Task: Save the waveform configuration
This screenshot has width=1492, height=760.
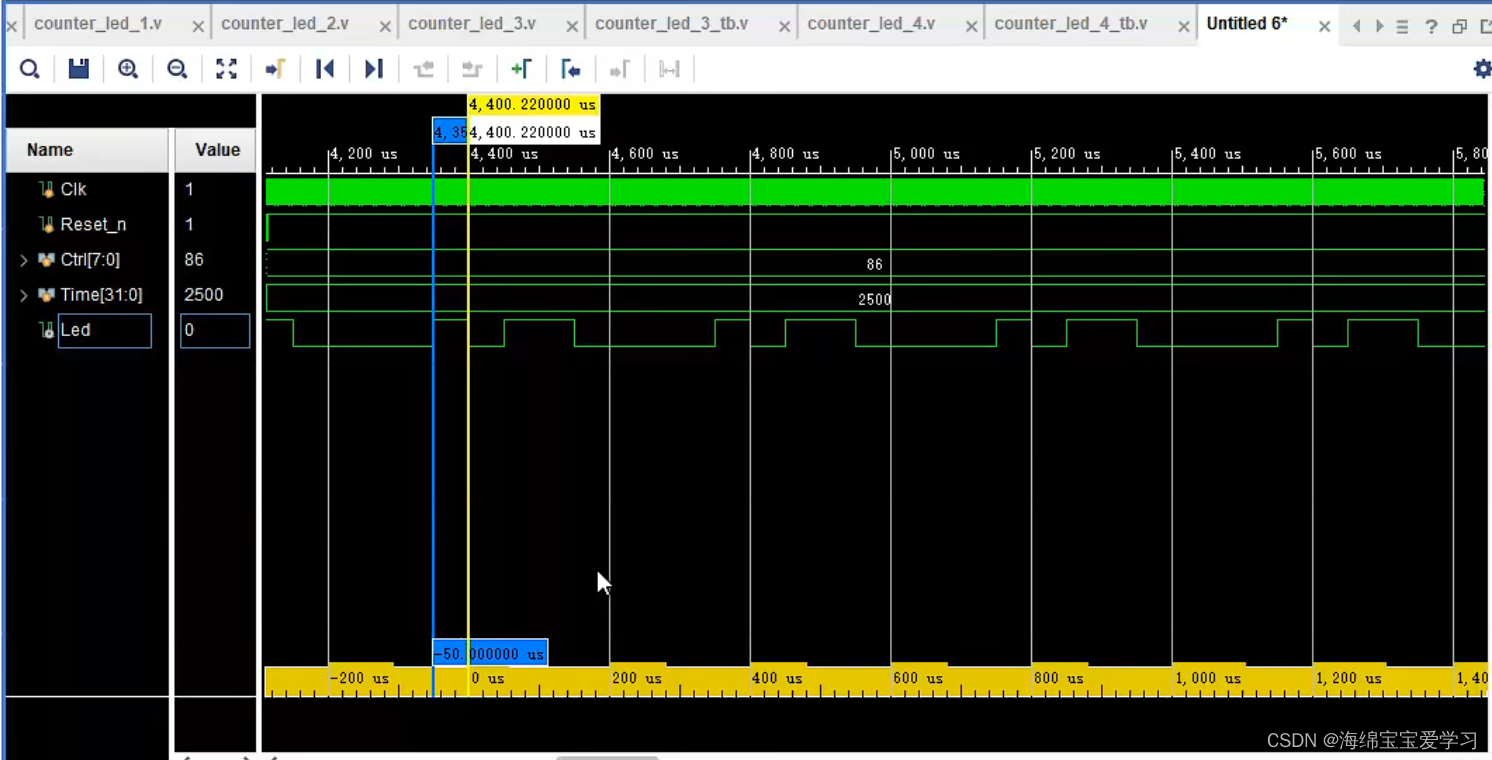Action: (x=79, y=69)
